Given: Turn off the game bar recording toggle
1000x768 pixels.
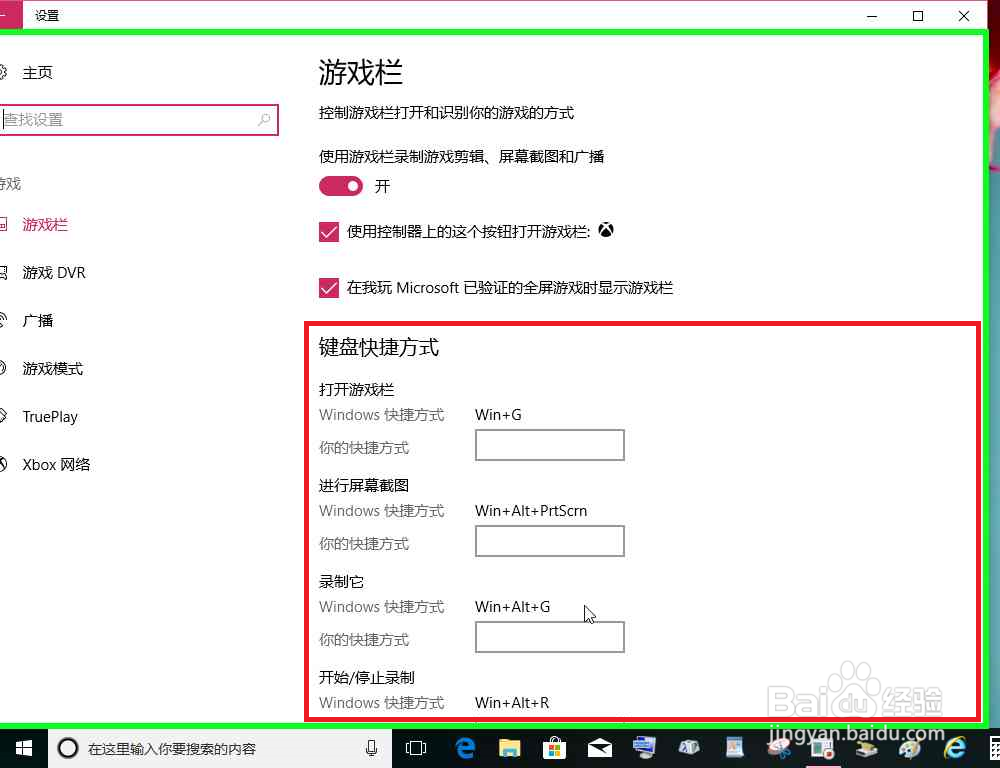Looking at the screenshot, I should (341, 186).
